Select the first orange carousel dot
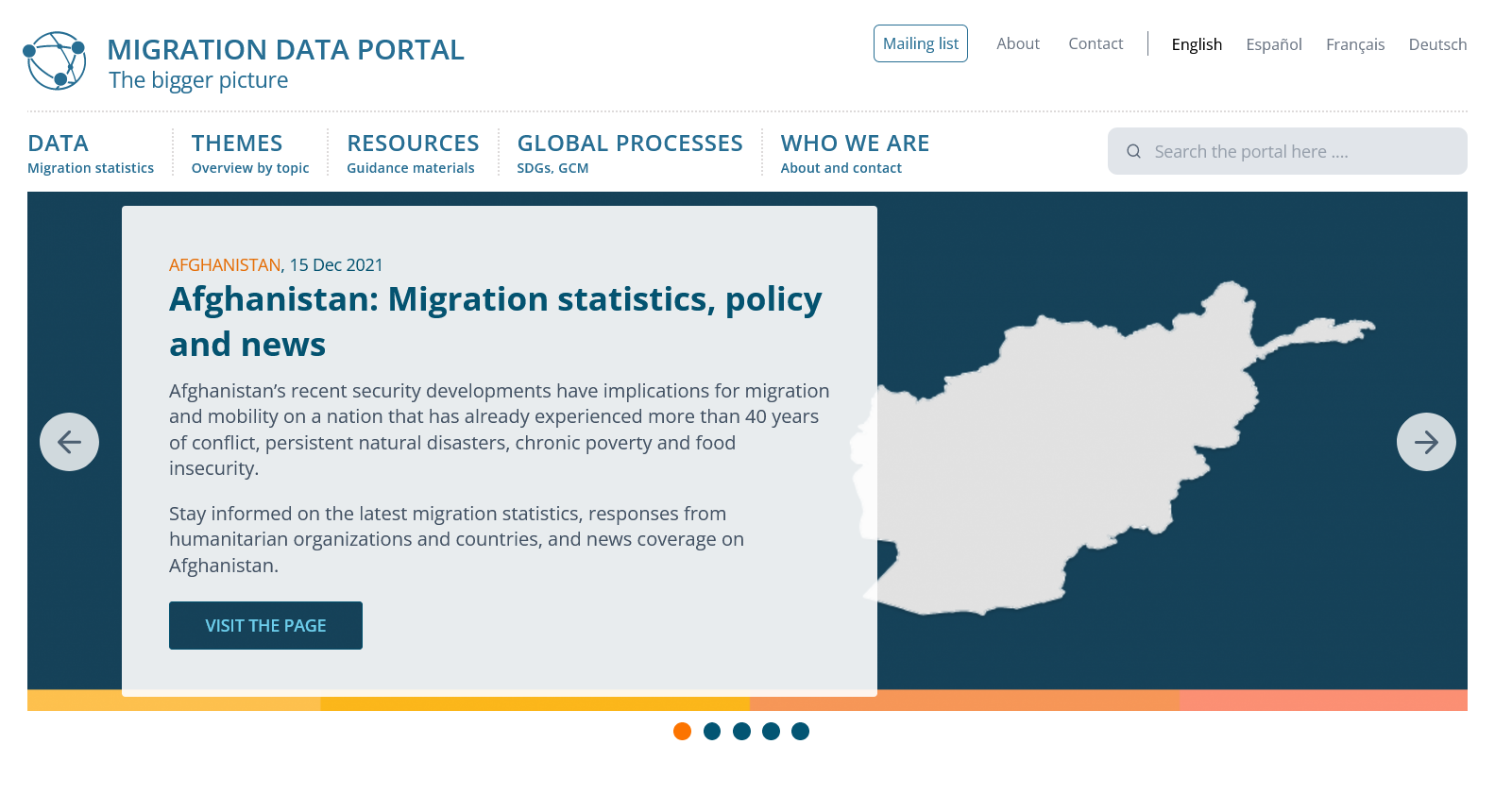Image resolution: width=1495 pixels, height=812 pixels. pos(682,731)
